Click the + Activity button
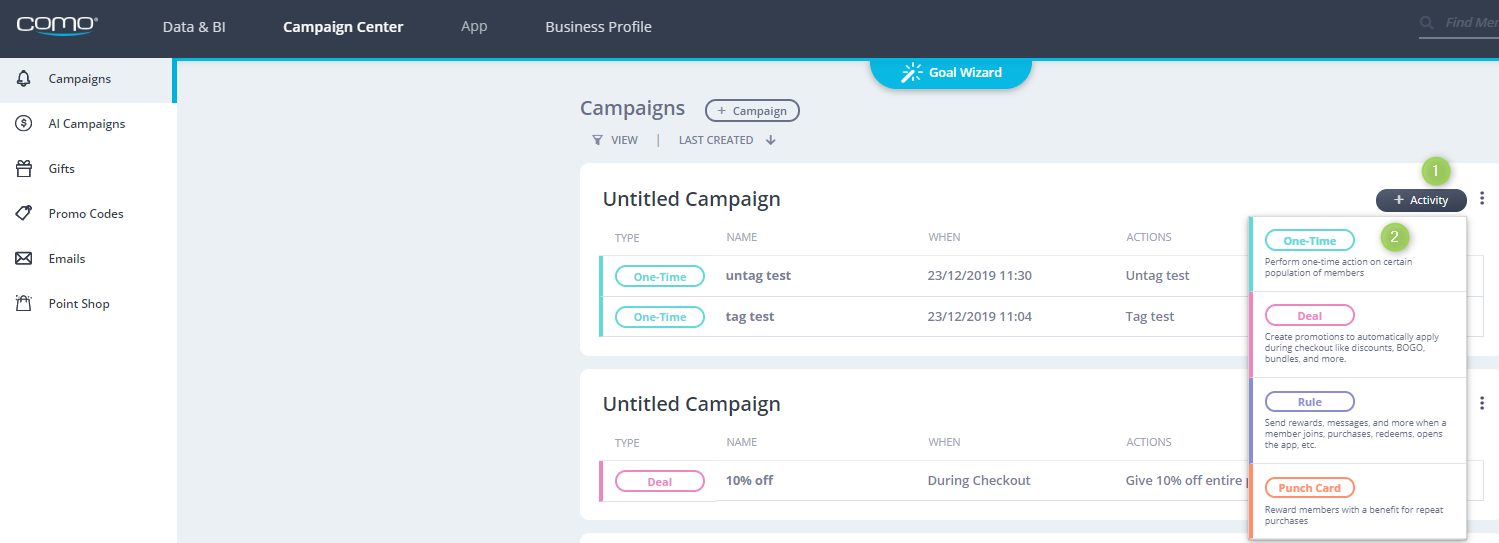Image resolution: width=1499 pixels, height=543 pixels. 1421,200
